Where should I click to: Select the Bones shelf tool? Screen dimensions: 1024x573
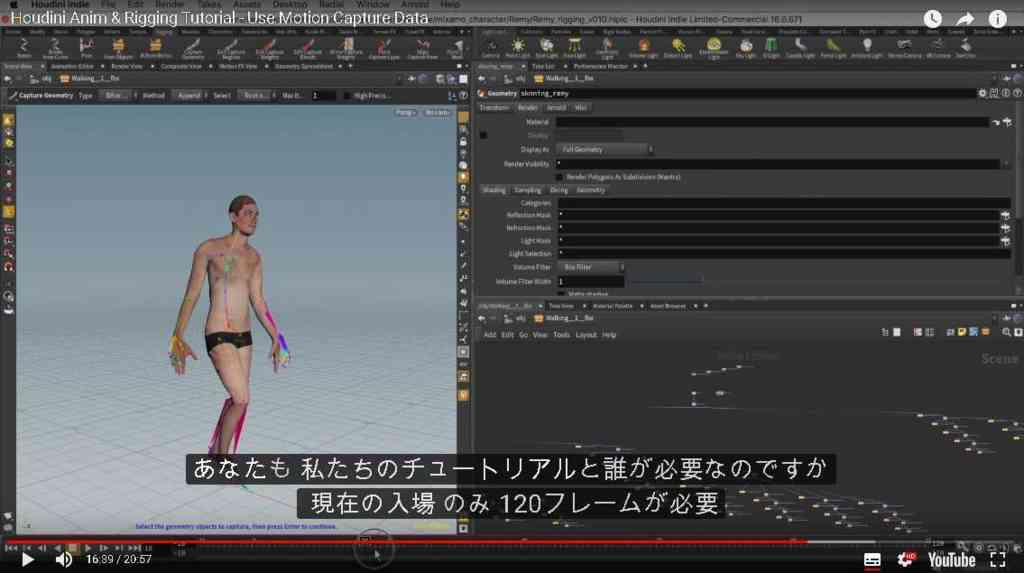pyautogui.click(x=24, y=47)
